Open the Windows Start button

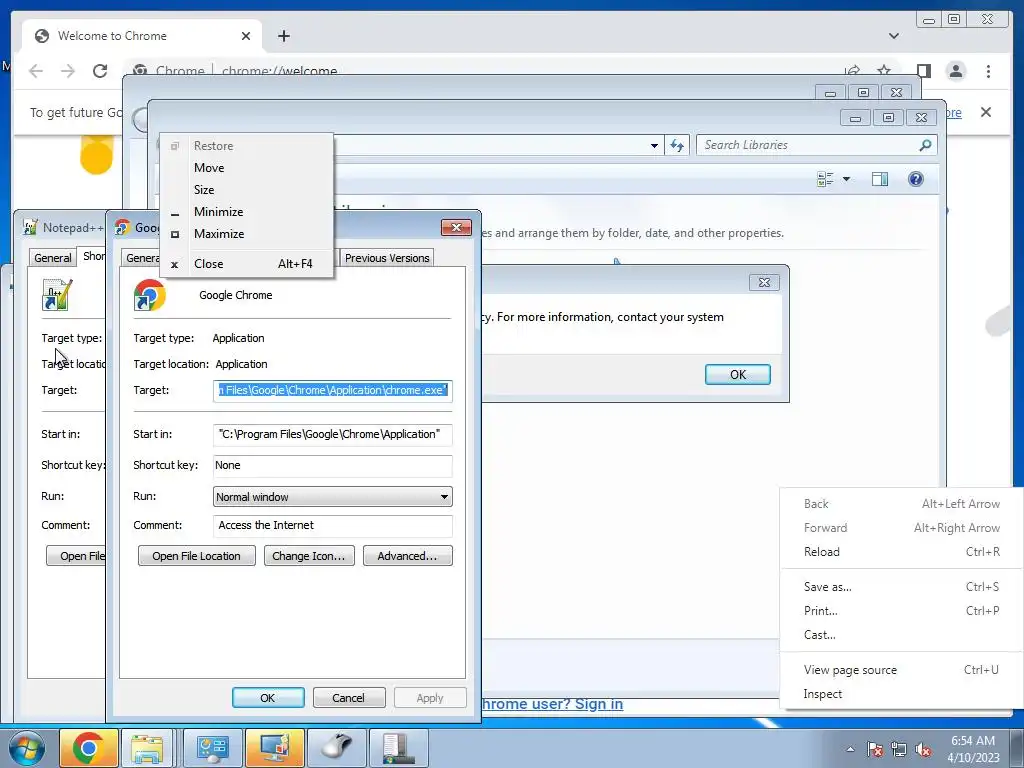click(x=26, y=748)
